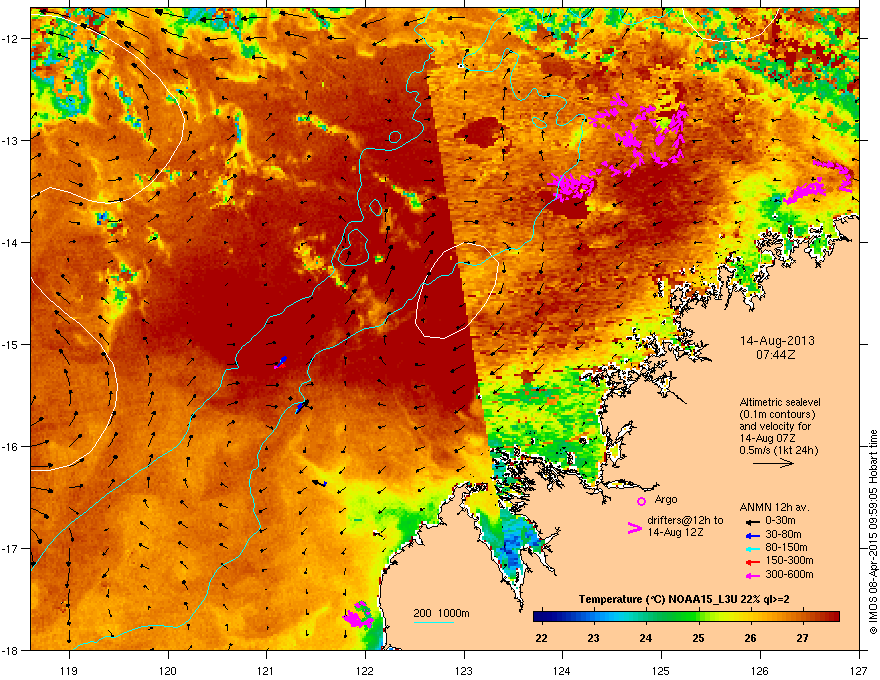Click the magenta drifters chevron legend symbol
The width and height of the screenshot is (880, 680).
tap(634, 528)
